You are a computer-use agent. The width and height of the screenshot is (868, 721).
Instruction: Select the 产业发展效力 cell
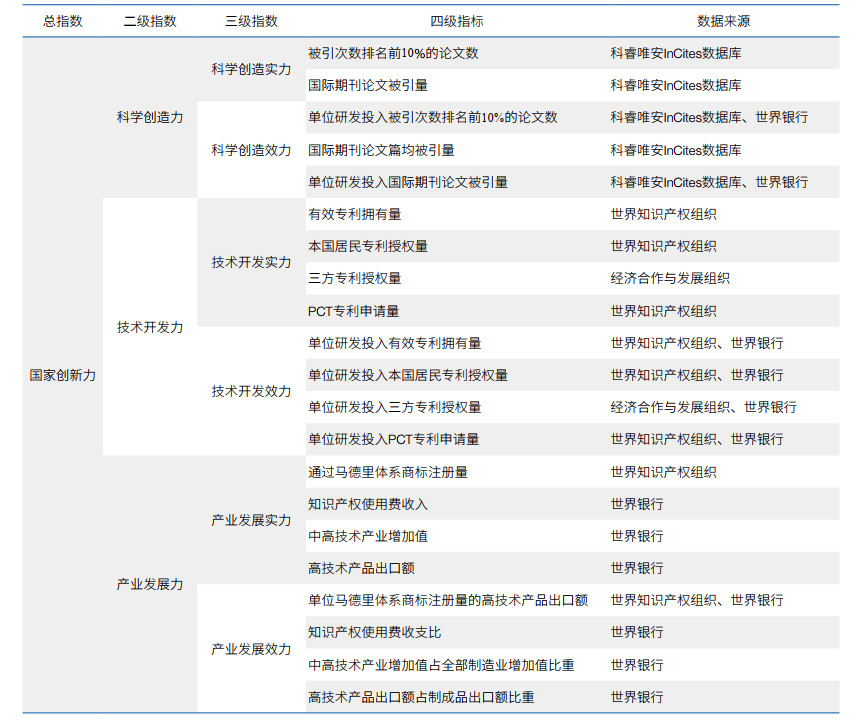coord(251,649)
